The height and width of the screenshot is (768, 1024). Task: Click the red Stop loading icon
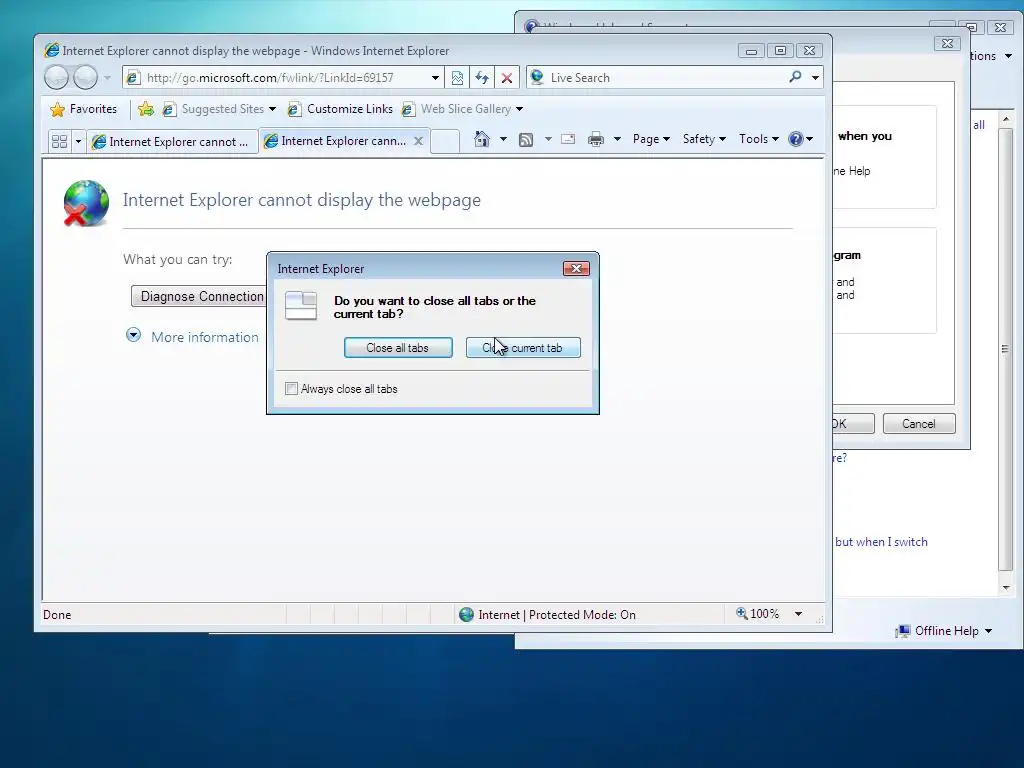pos(507,78)
